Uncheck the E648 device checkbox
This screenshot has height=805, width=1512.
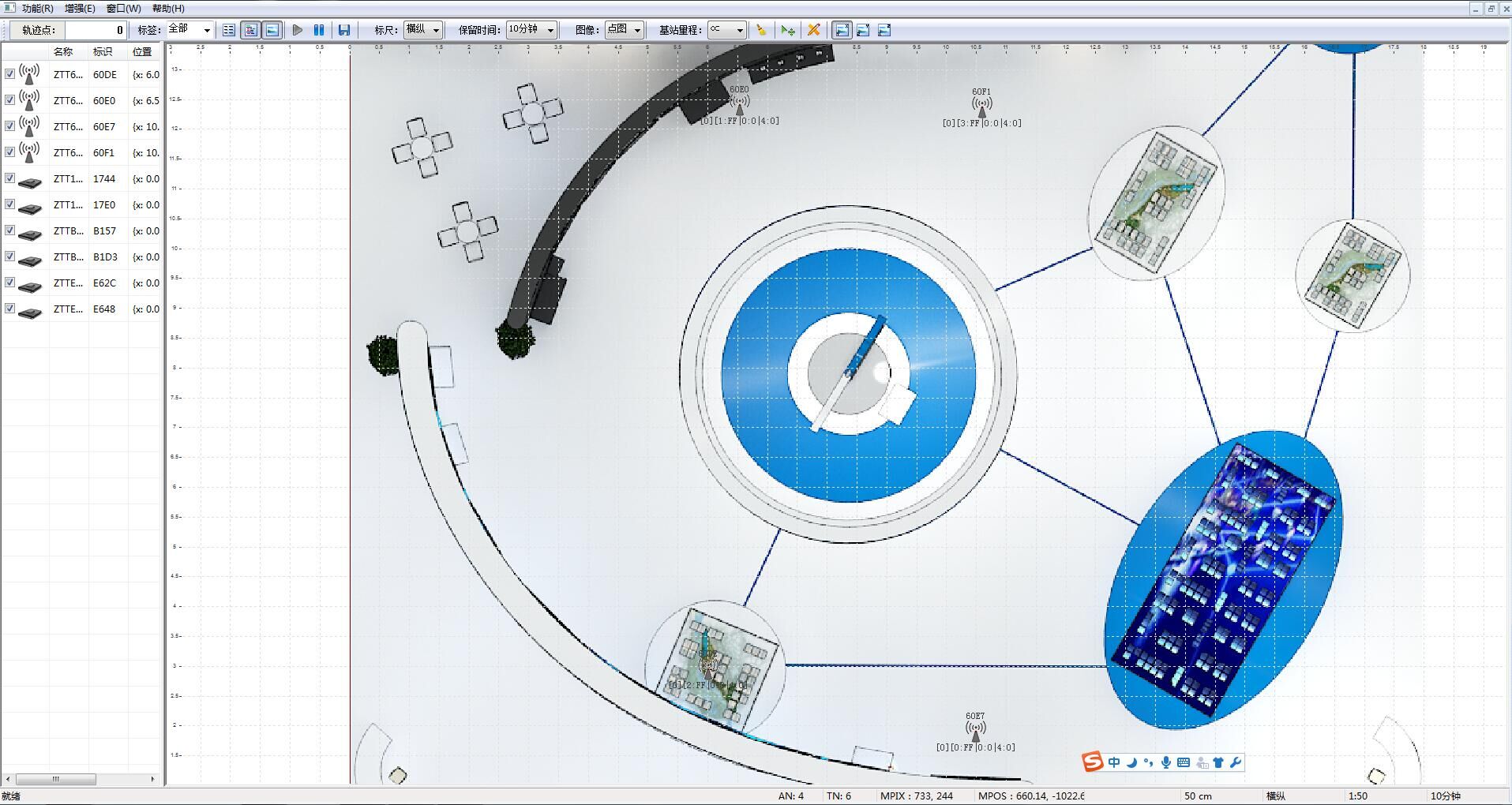9,309
